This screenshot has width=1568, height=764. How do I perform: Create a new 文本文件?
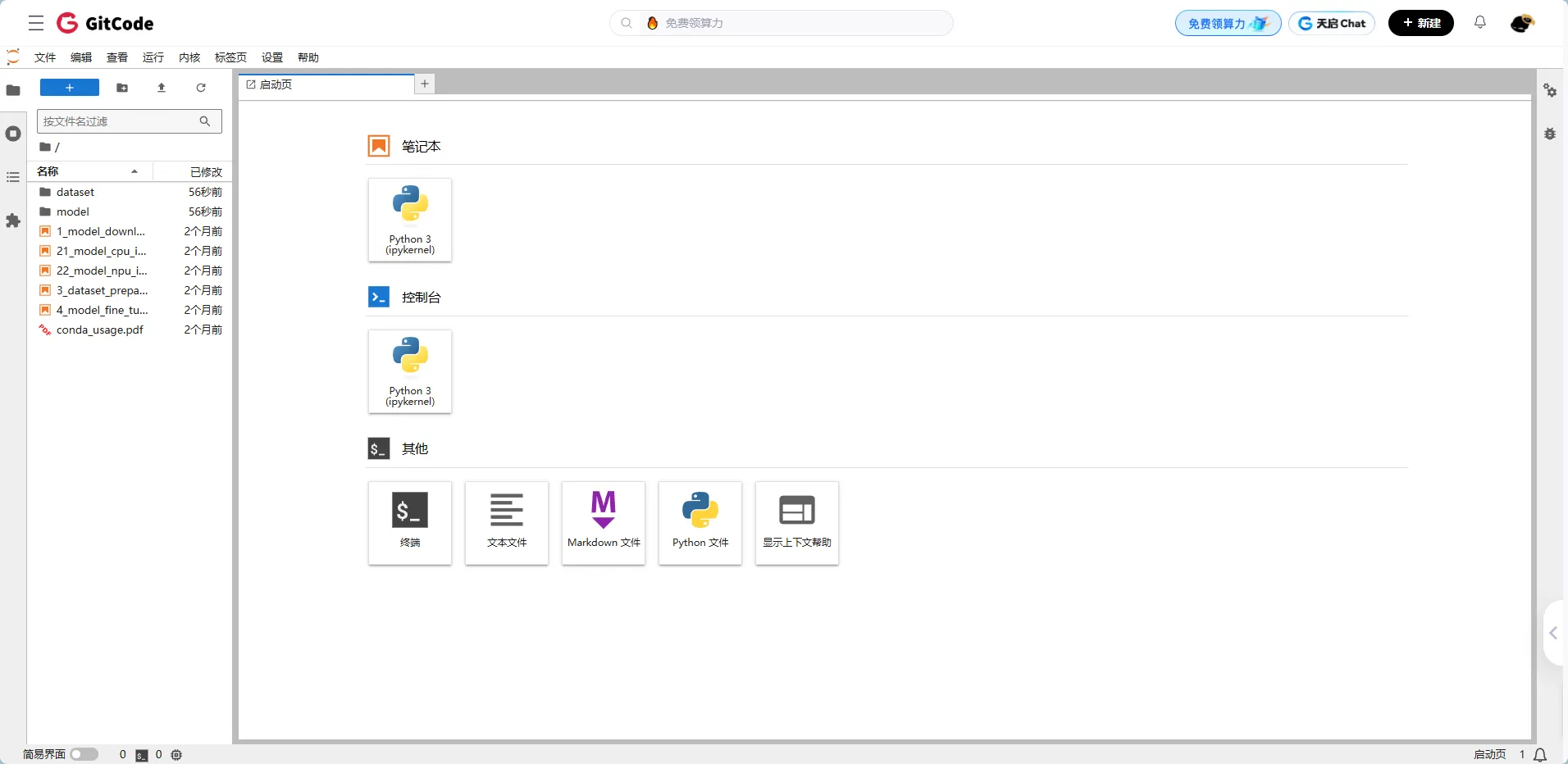(x=507, y=523)
